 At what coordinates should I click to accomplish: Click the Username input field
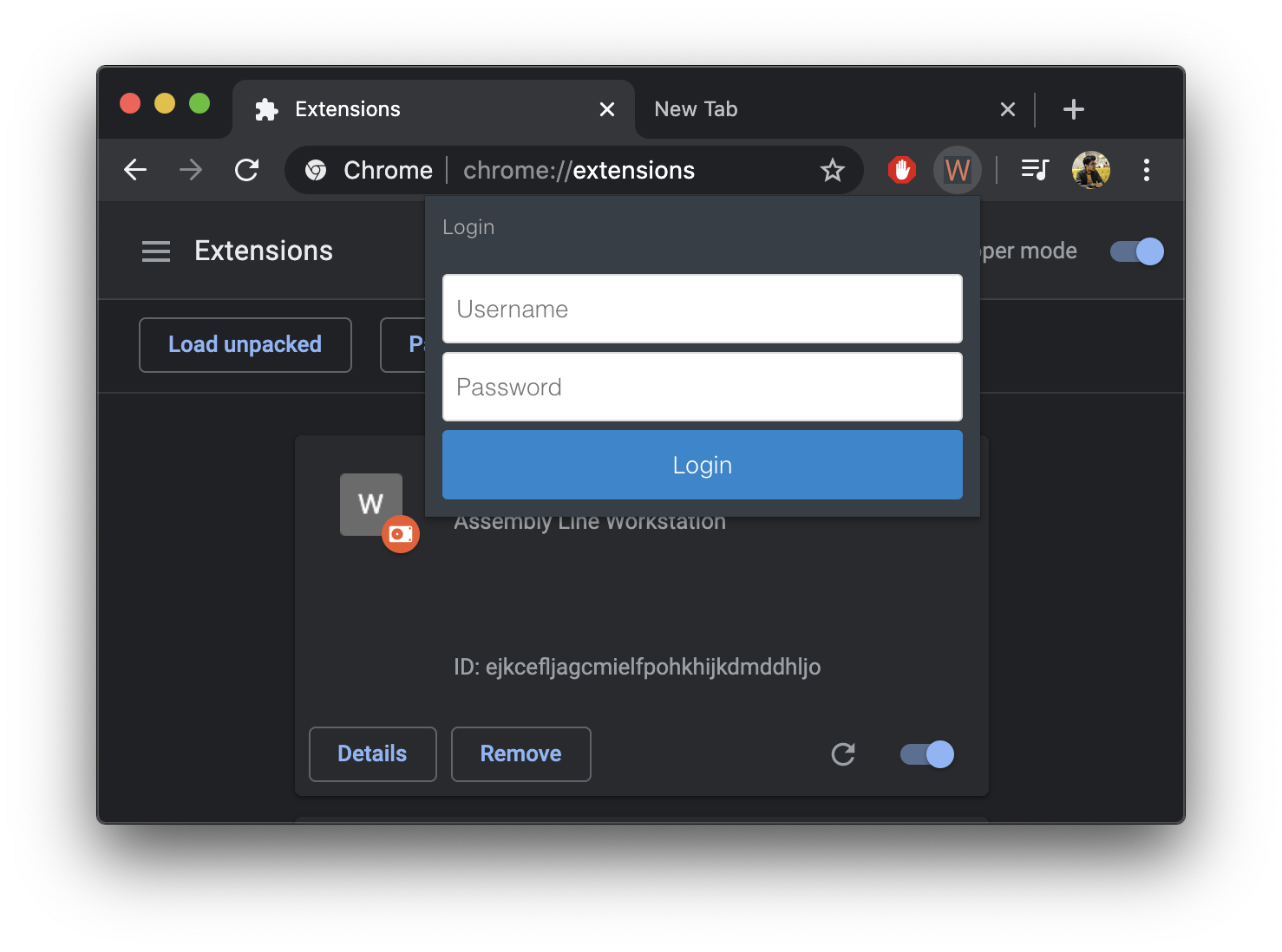tap(703, 309)
